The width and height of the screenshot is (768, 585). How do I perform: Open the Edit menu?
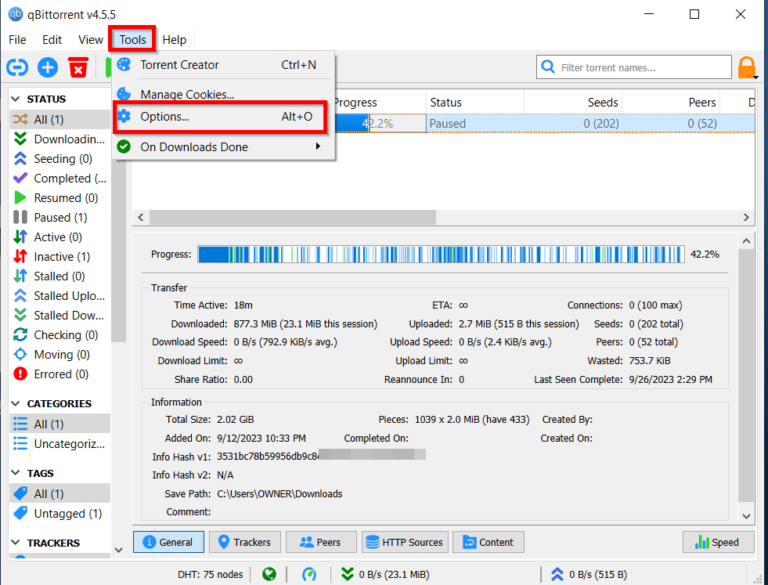coord(52,40)
